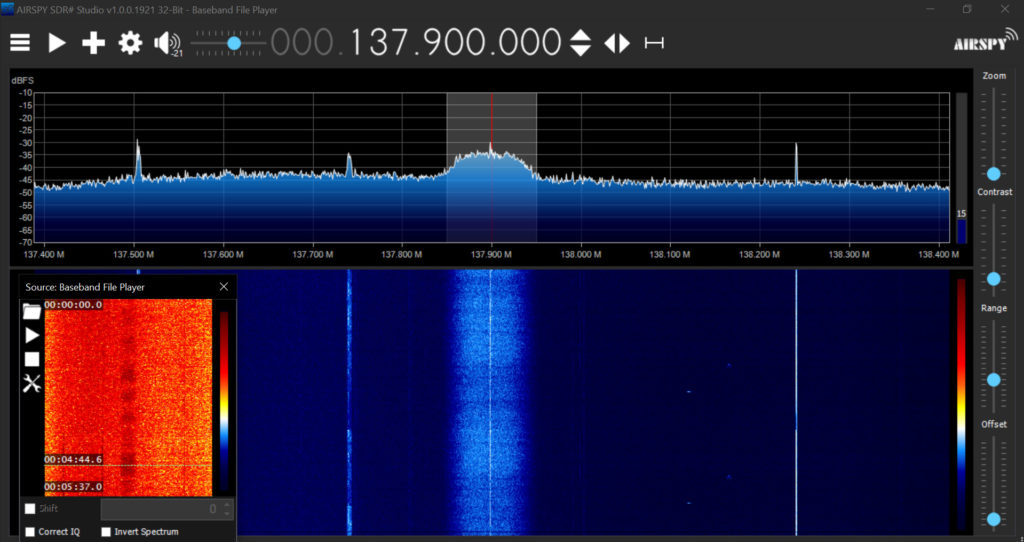Click the Zoom slider handle
The width and height of the screenshot is (1024, 542).
tap(993, 173)
